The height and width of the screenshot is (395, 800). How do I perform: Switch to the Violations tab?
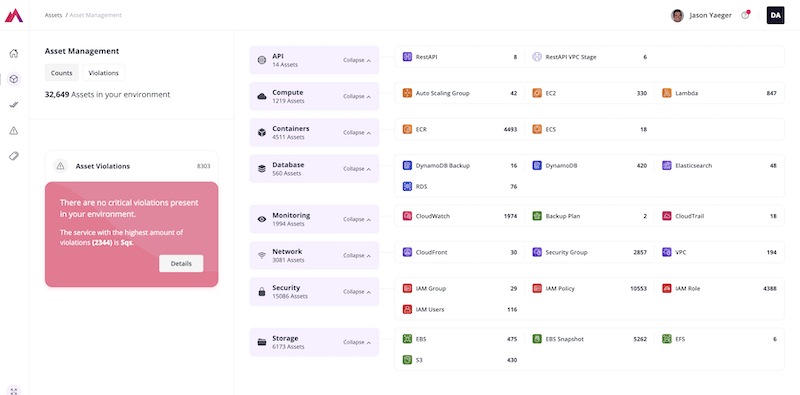104,73
